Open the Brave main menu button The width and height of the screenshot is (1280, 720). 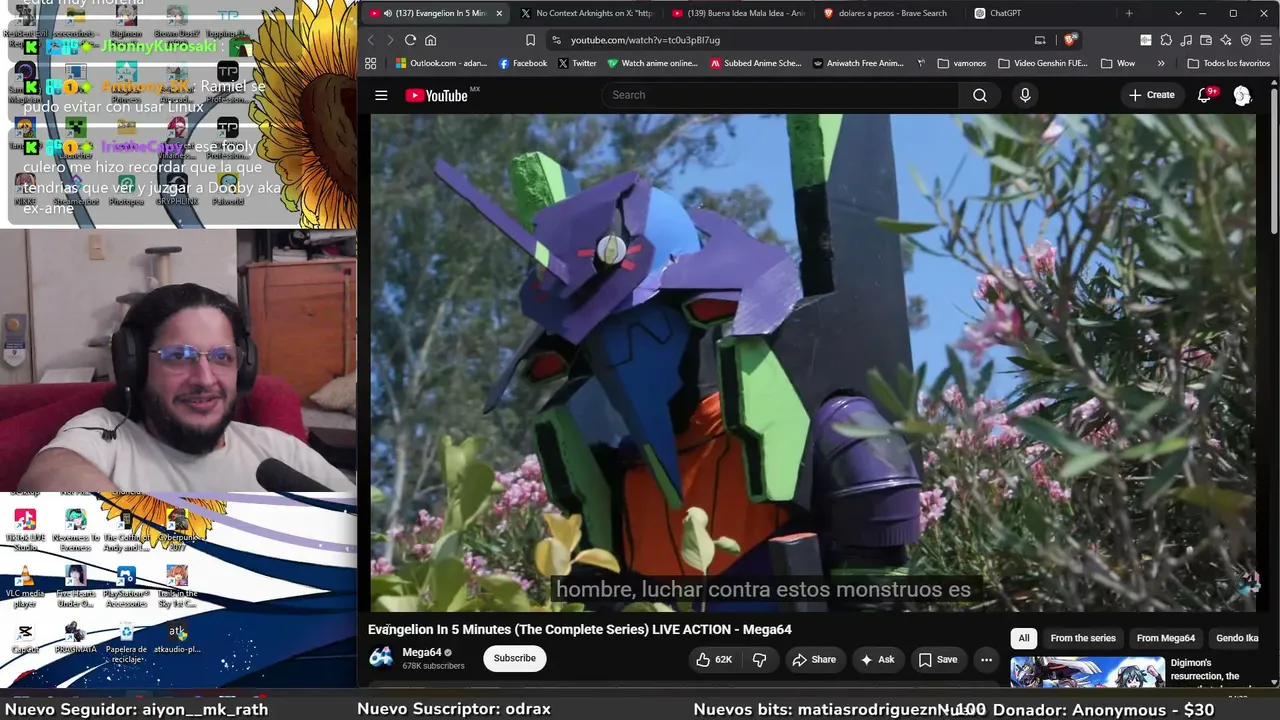coord(1266,40)
